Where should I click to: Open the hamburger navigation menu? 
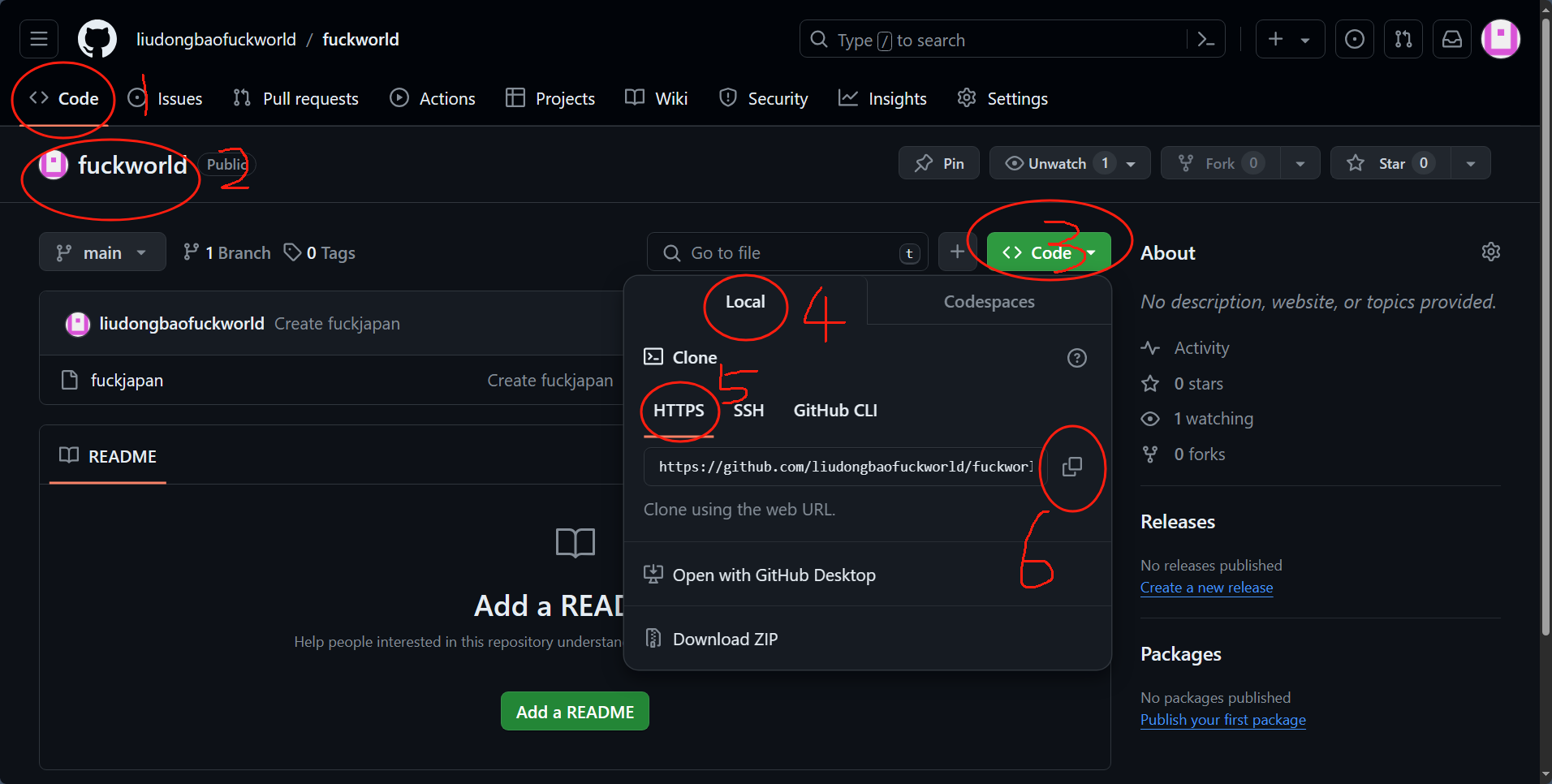[39, 39]
